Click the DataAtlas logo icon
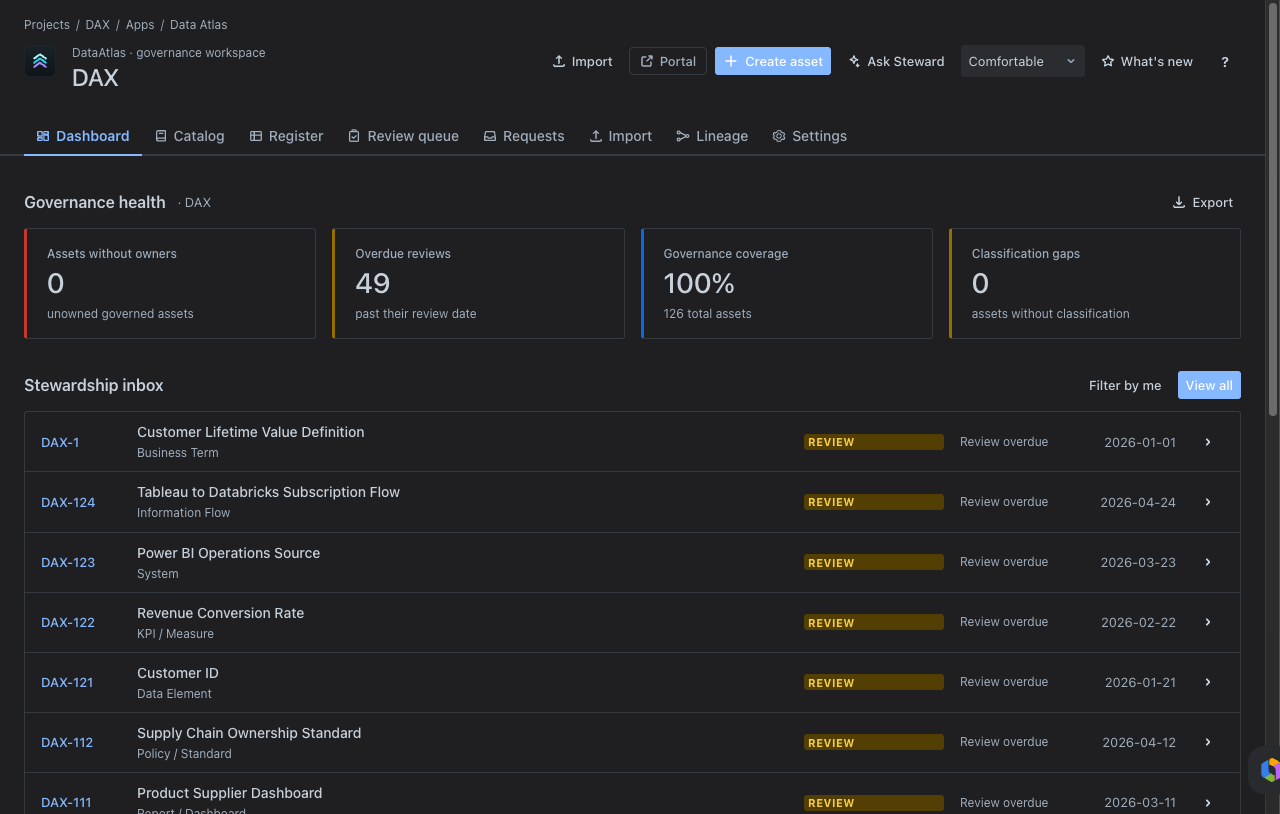 pyautogui.click(x=40, y=61)
